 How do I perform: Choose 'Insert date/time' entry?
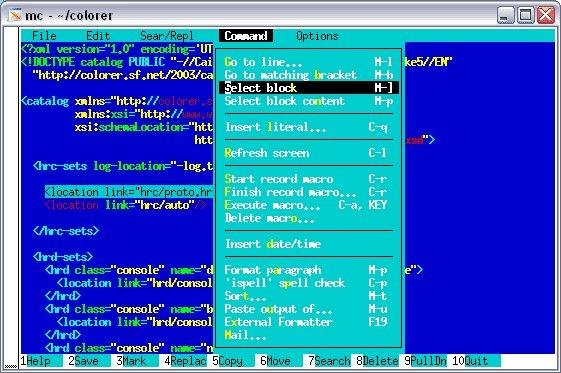coord(308,244)
